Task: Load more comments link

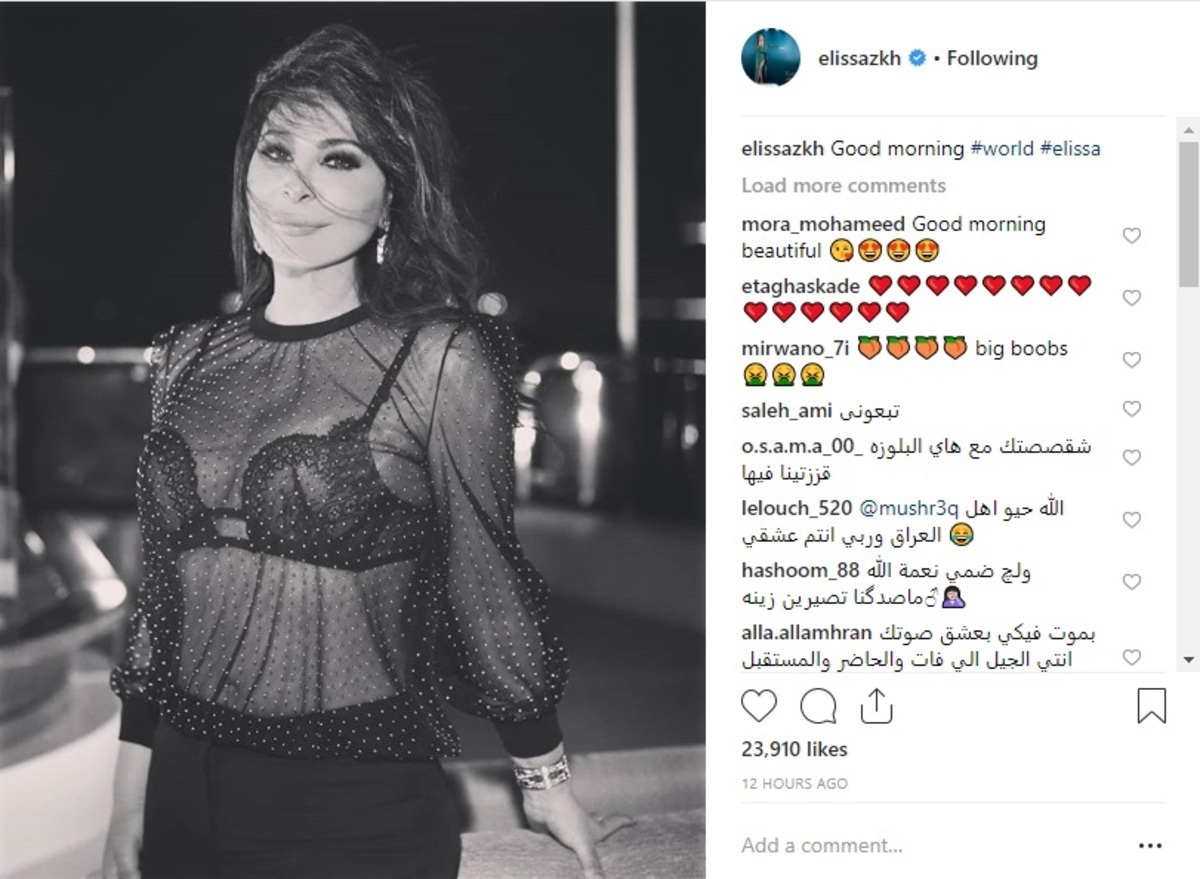Action: (843, 185)
